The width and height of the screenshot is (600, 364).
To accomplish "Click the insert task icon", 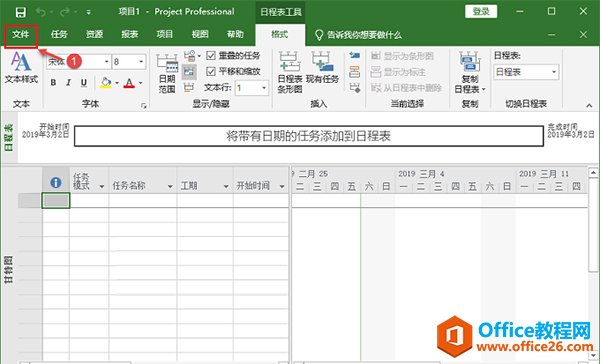I will click(355, 55).
